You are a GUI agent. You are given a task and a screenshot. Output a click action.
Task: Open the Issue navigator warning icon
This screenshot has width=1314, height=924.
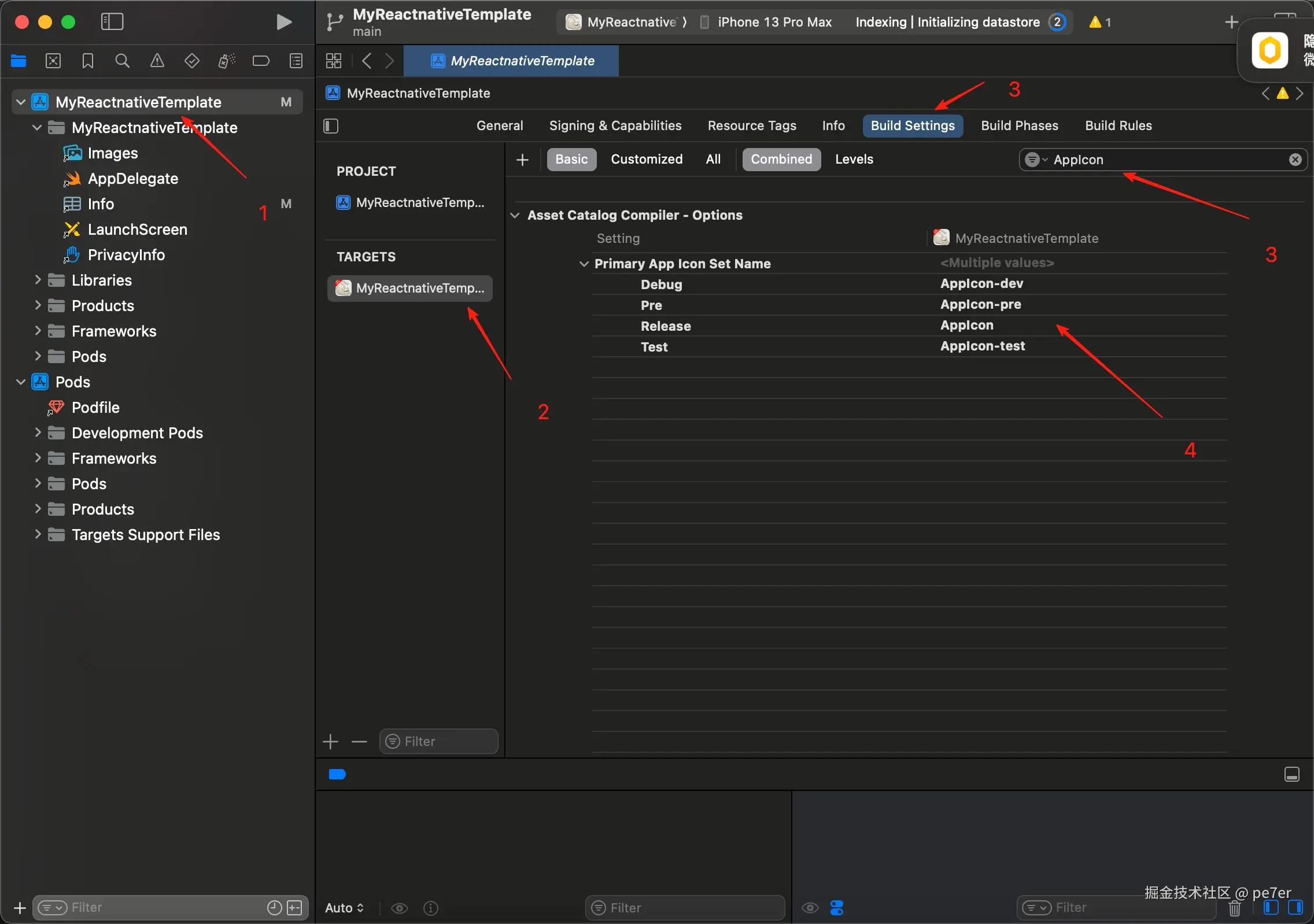click(157, 61)
